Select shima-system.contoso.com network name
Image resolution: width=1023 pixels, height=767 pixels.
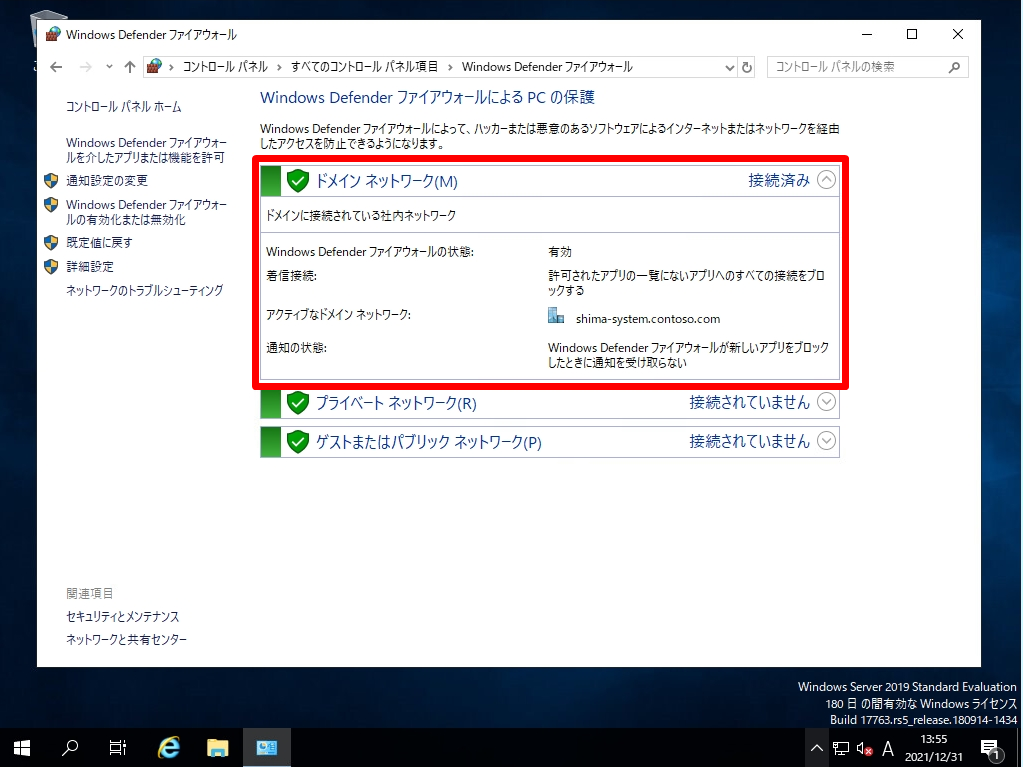pos(648,319)
